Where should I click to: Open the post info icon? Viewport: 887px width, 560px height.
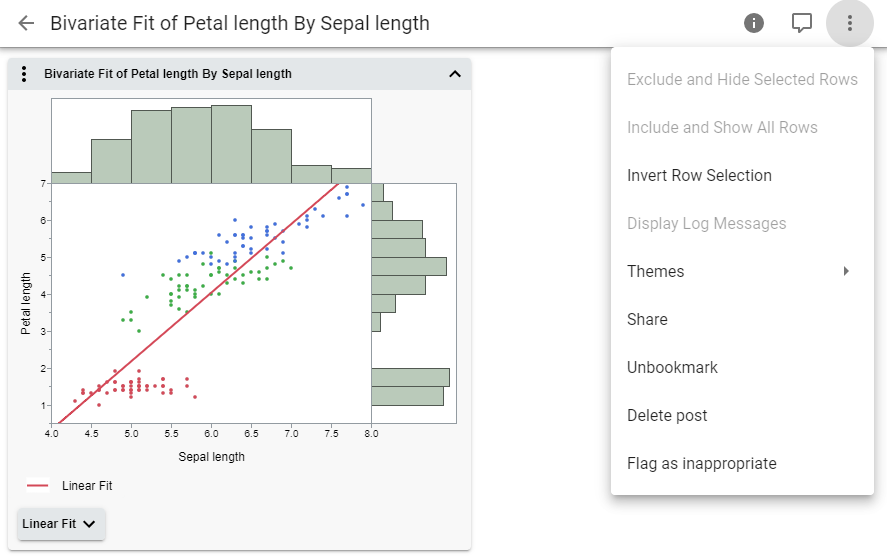755,23
